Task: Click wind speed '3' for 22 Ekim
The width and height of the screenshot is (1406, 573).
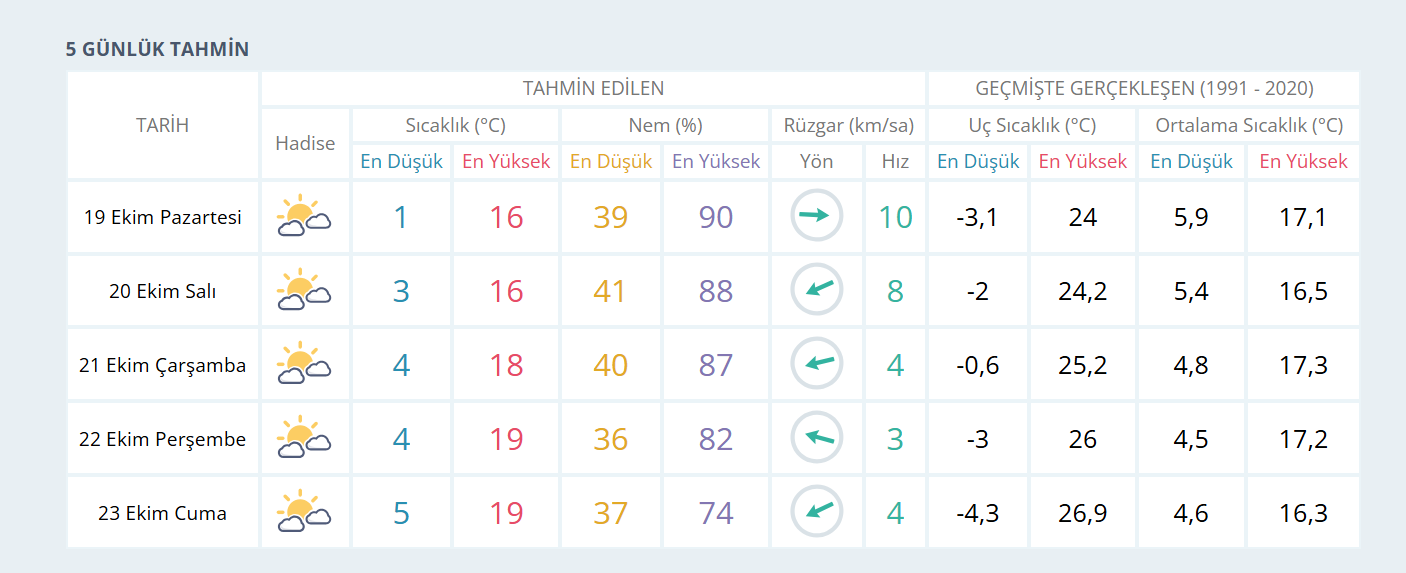Action: (895, 439)
